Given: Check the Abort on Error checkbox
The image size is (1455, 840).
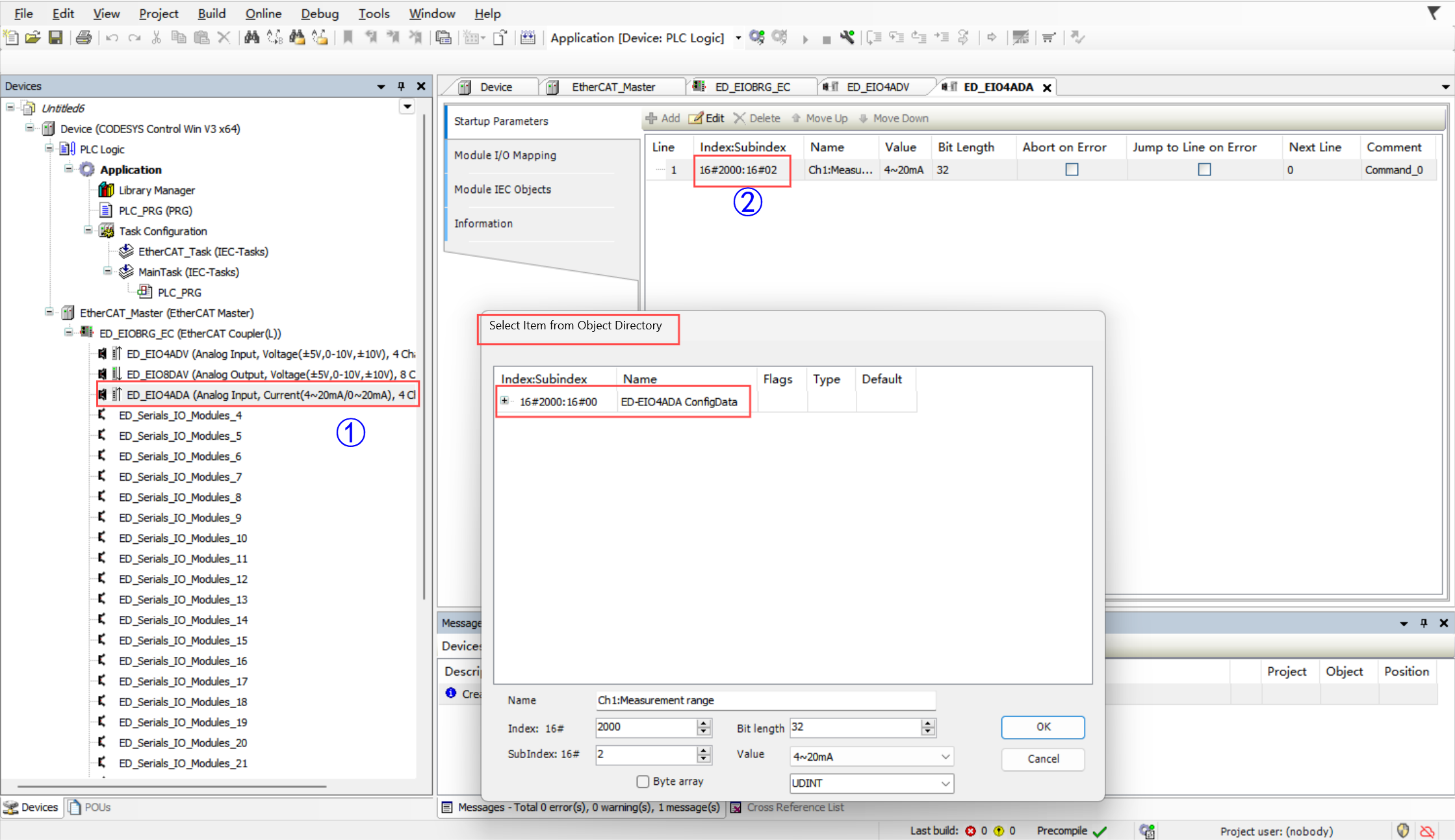Looking at the screenshot, I should point(1072,170).
